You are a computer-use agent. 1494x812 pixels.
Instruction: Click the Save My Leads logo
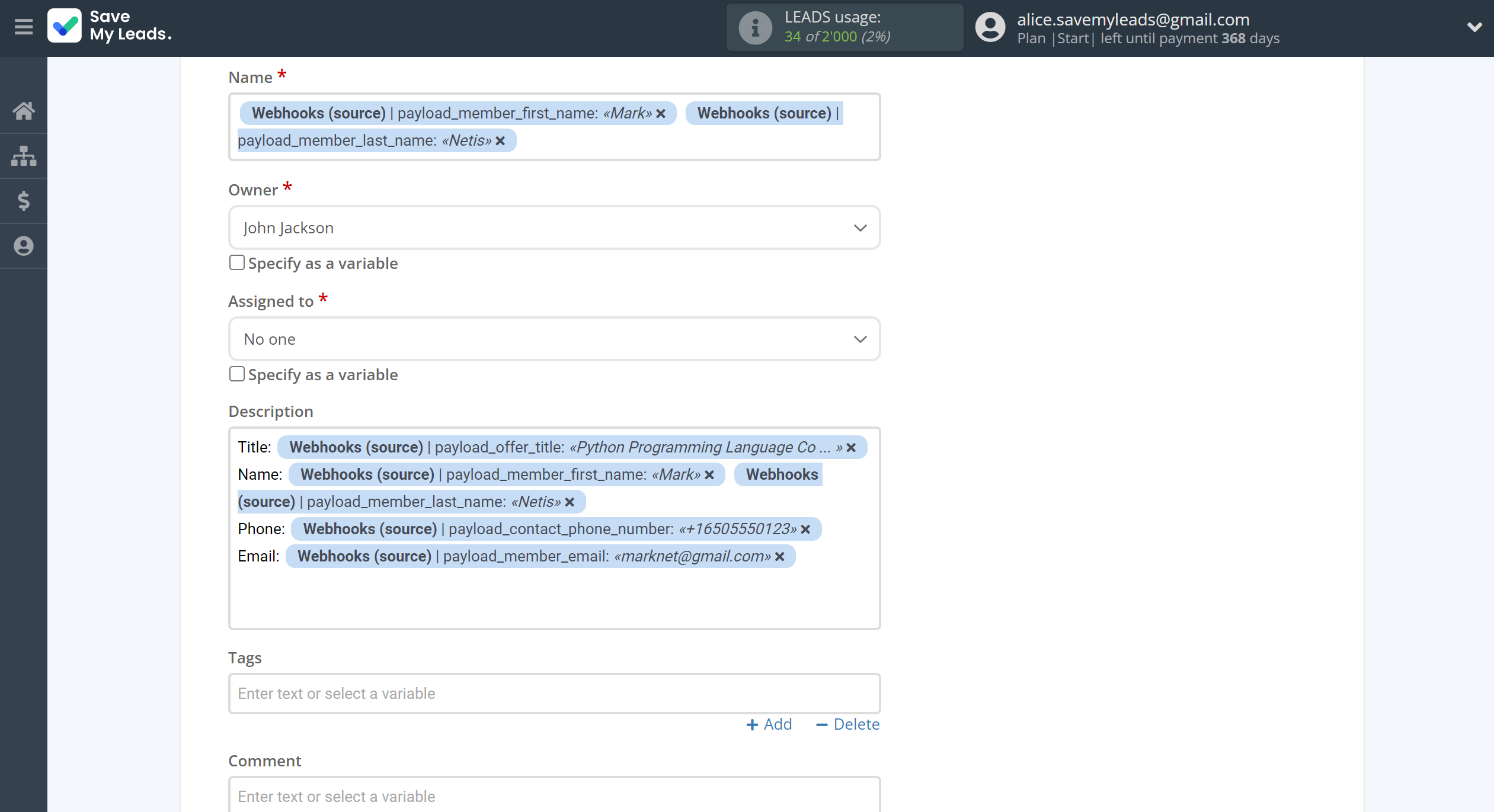110,26
